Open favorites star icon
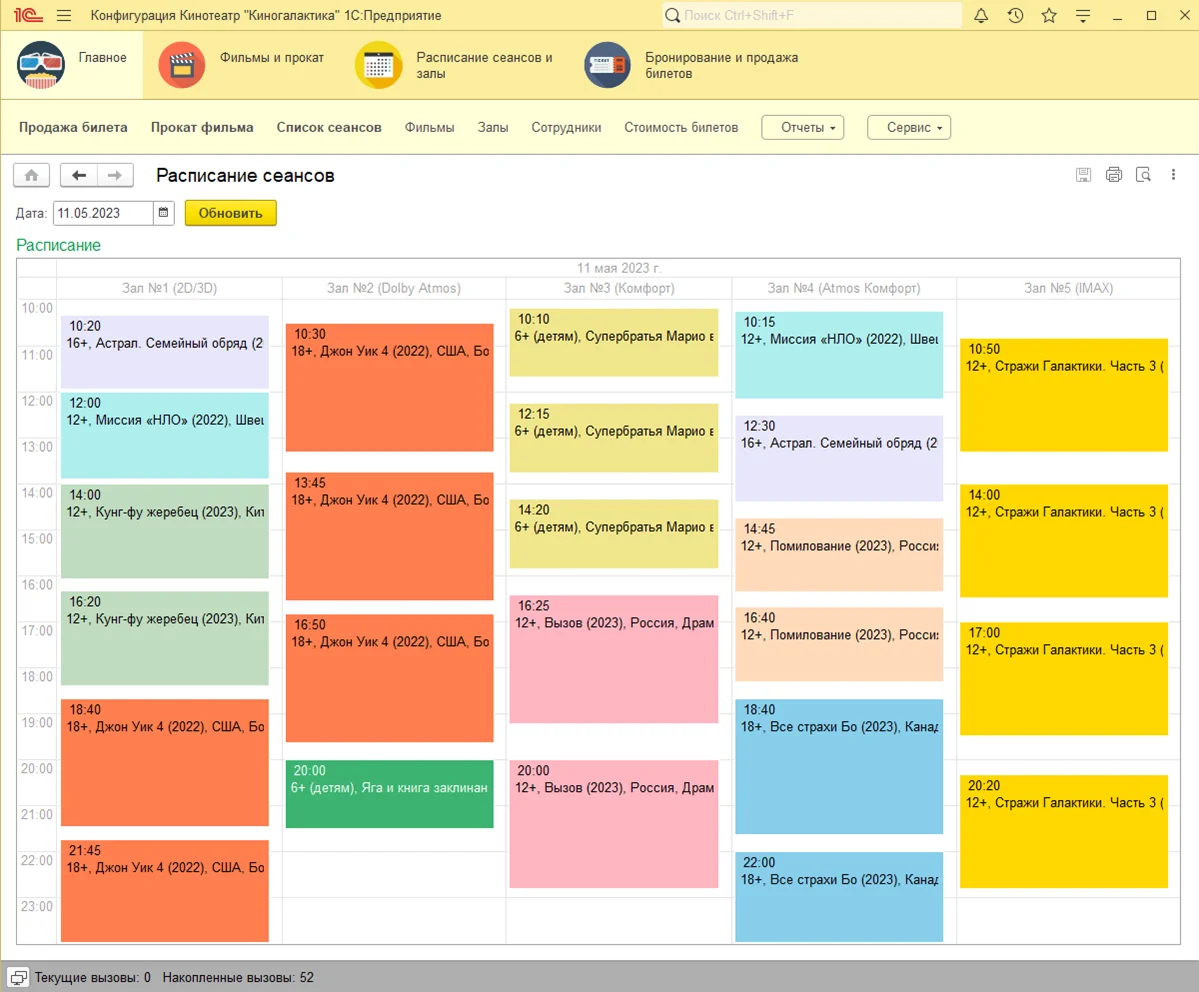Viewport: 1199px width, 992px height. click(x=1049, y=15)
